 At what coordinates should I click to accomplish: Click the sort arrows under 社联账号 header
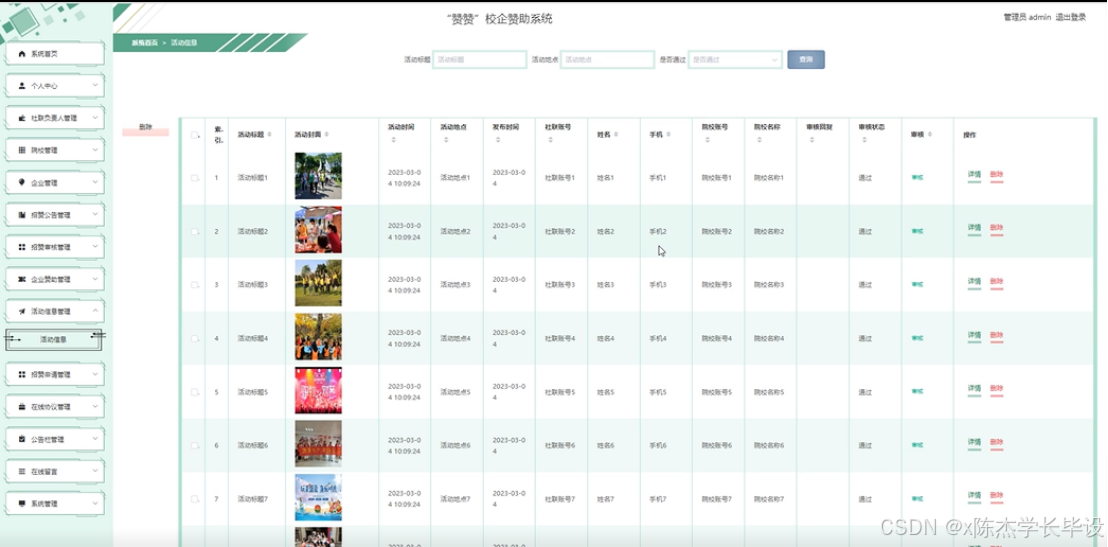pyautogui.click(x=550, y=140)
